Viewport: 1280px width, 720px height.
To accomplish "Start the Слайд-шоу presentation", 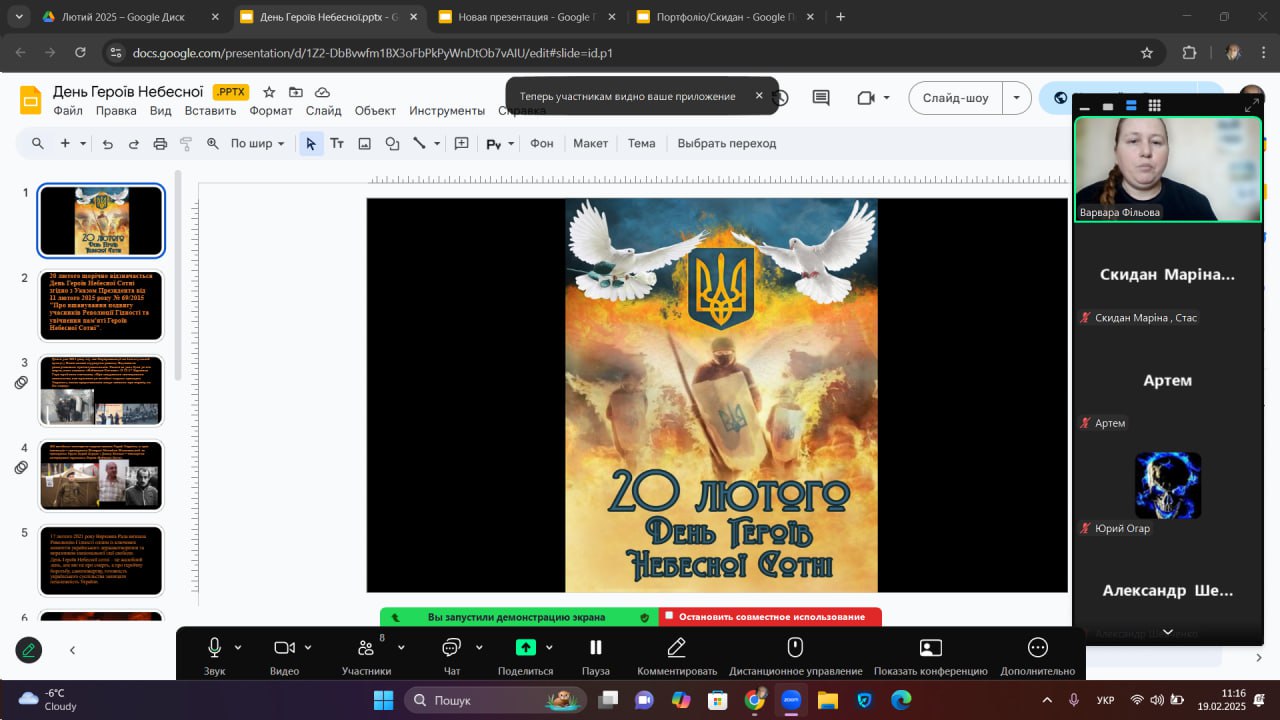I will click(956, 98).
